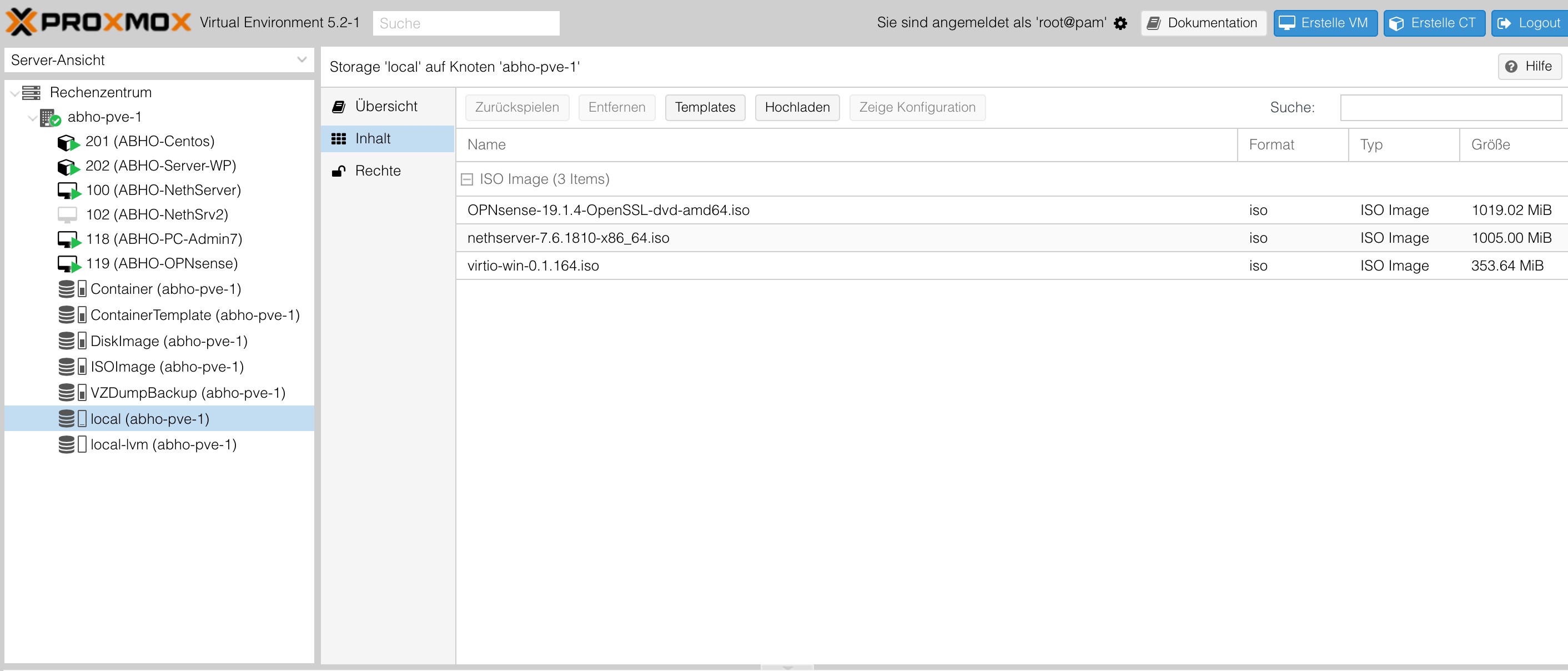The height and width of the screenshot is (671, 1568).
Task: Select DiskImage (abho-pve-1) tree item
Action: coord(159,341)
